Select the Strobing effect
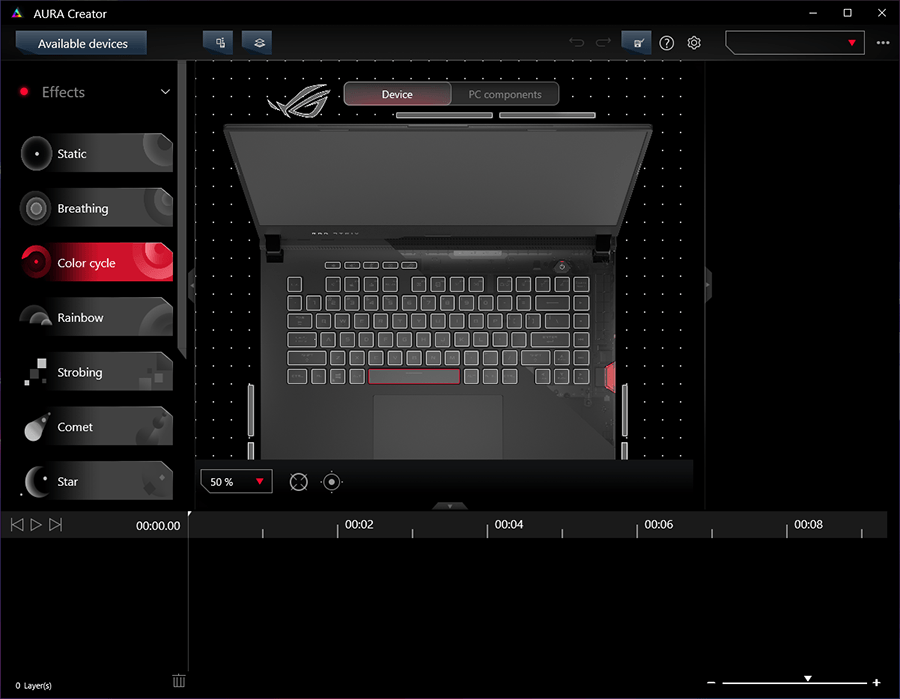Image resolution: width=900 pixels, height=699 pixels. pos(96,372)
